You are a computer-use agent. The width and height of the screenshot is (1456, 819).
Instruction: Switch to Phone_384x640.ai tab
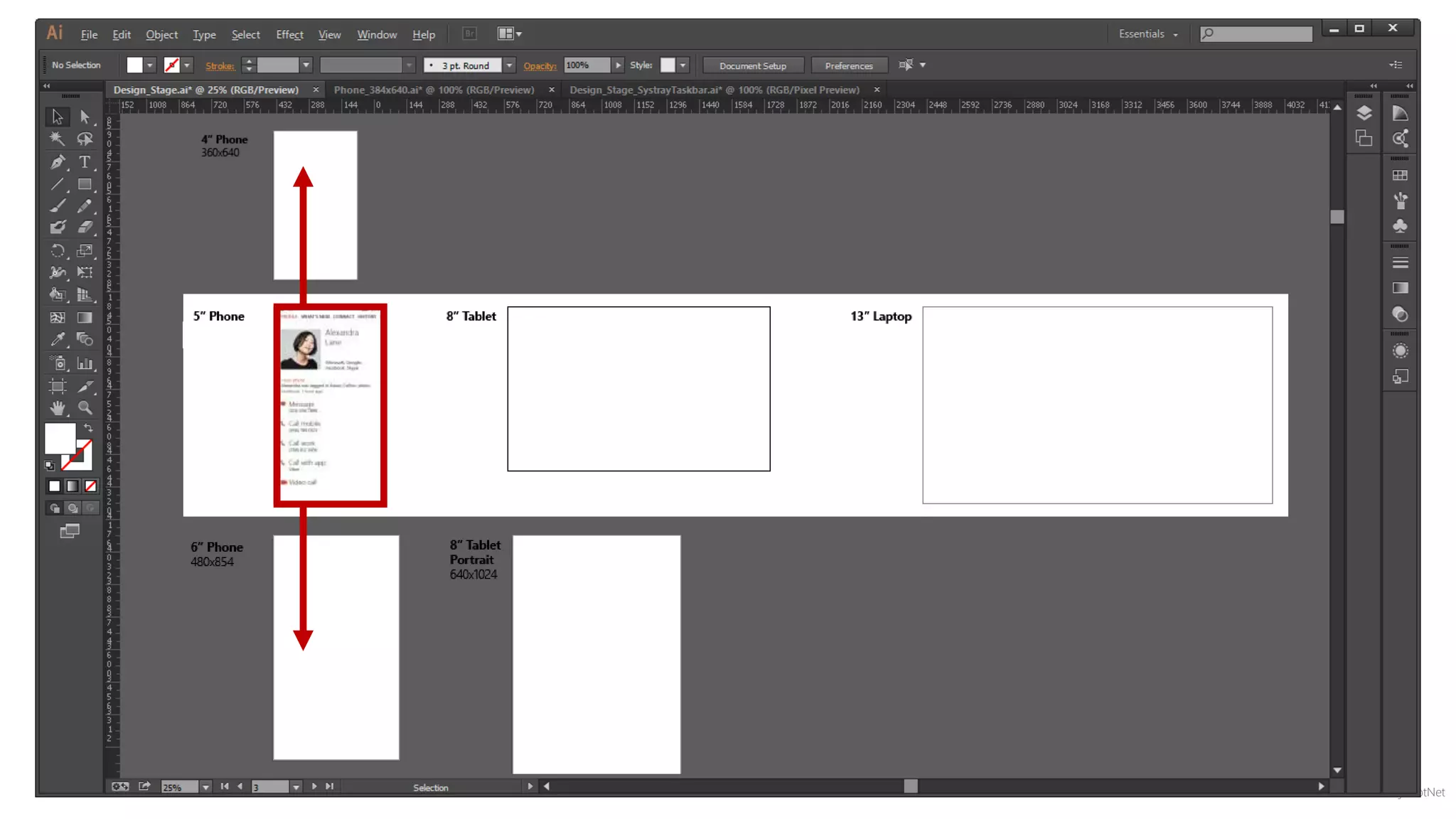pos(434,90)
